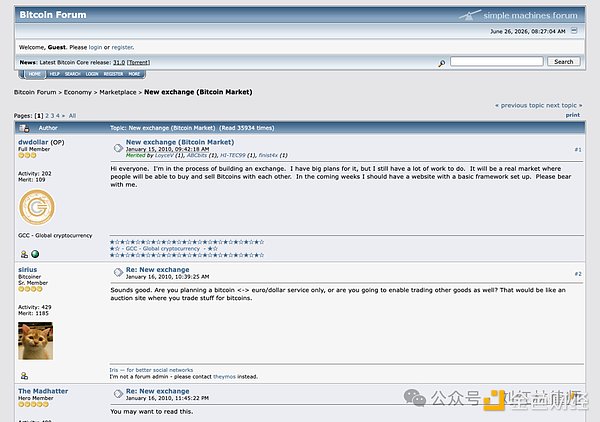
Task: Go to page 2 of the topic
Action: point(47,116)
